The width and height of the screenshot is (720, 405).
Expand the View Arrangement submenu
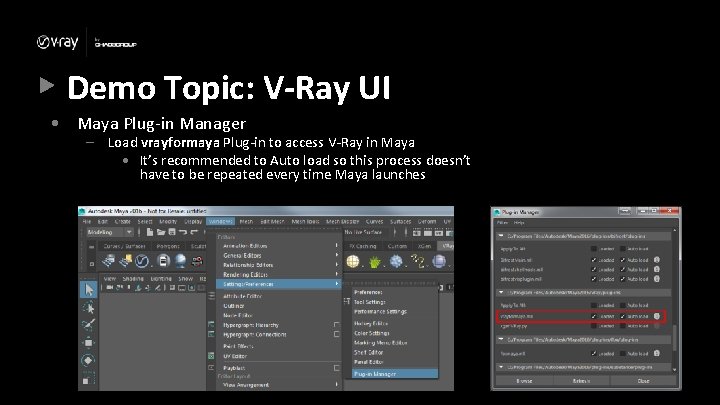(337, 385)
